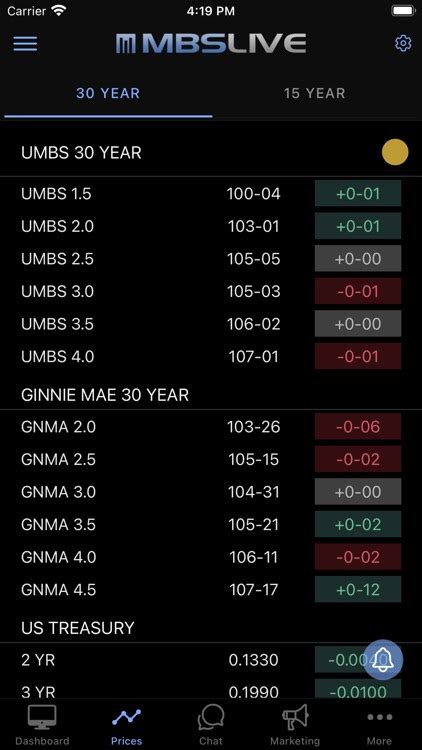Open the More dots icon
Image resolution: width=422 pixels, height=750 pixels.
[x=379, y=717]
